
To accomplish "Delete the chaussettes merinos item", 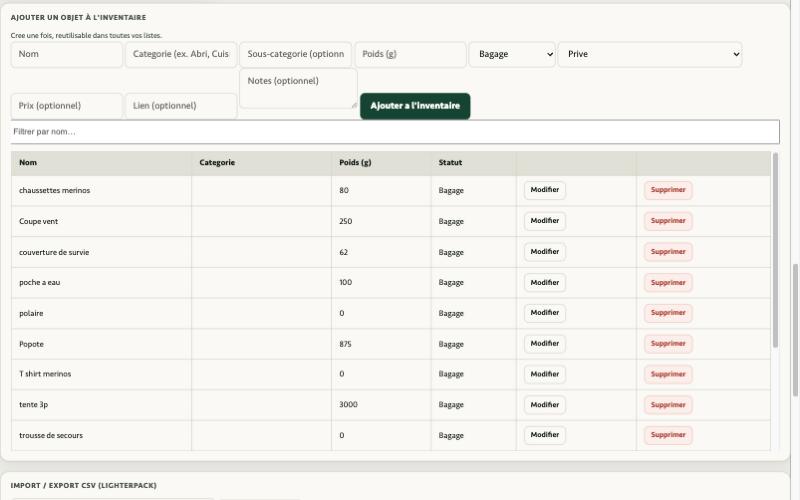I will tap(668, 190).
